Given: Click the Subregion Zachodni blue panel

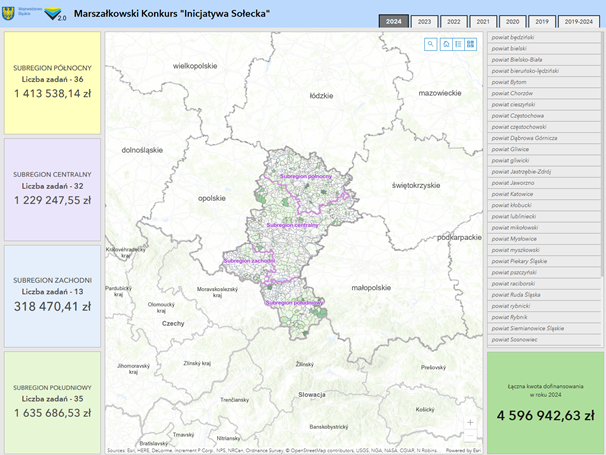Looking at the screenshot, I should tap(52, 294).
